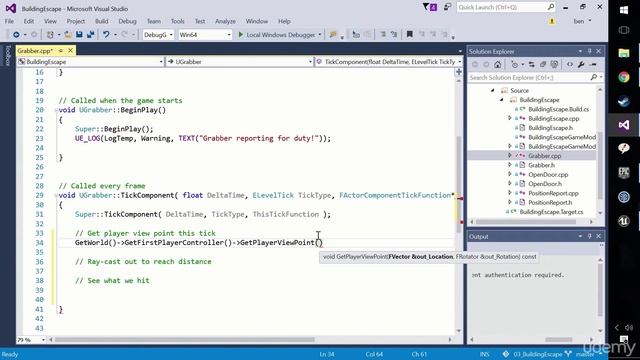This screenshot has height=360, width=640.
Task: Undo the last edit
Action: coord(106,35)
